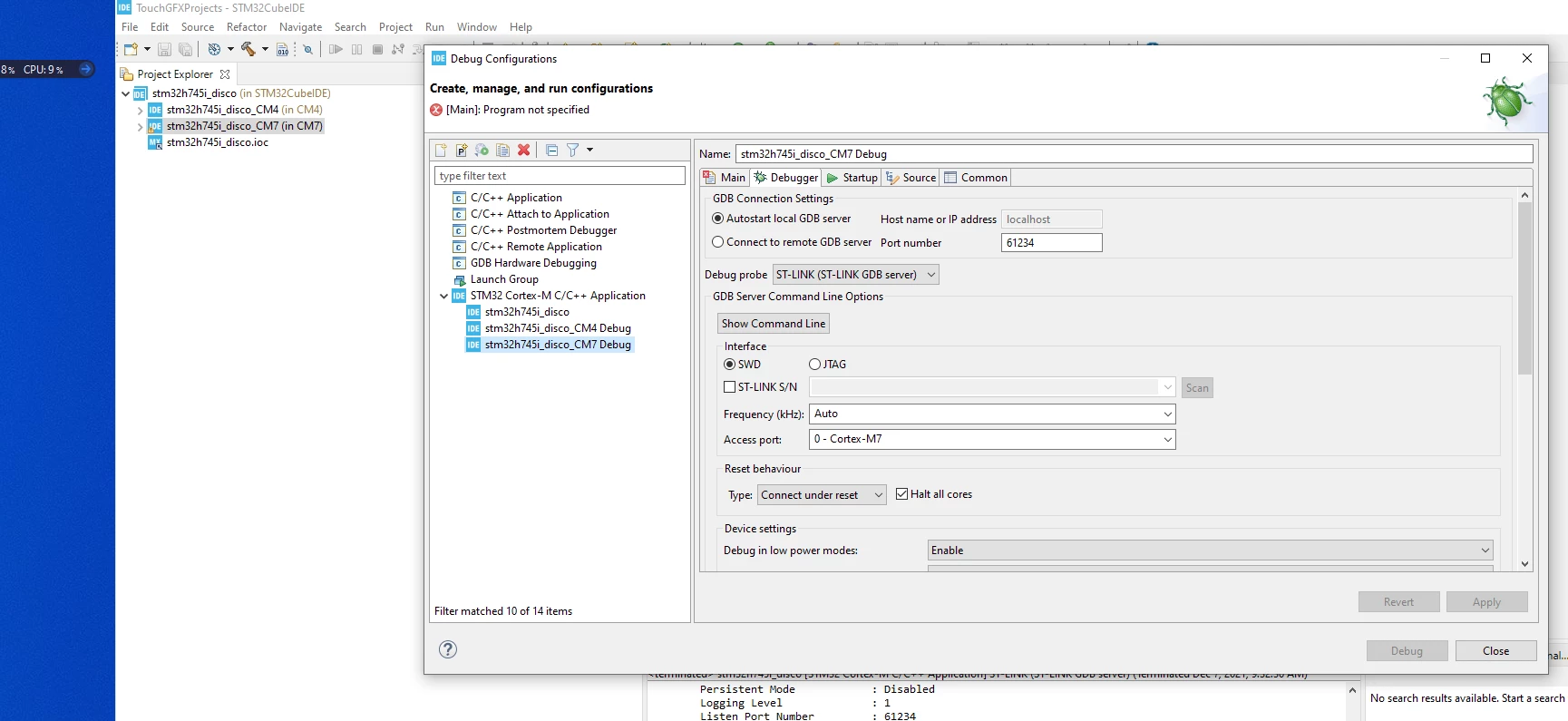
Task: Click the Terminate stop icon in IDE toolbar
Action: point(377,49)
